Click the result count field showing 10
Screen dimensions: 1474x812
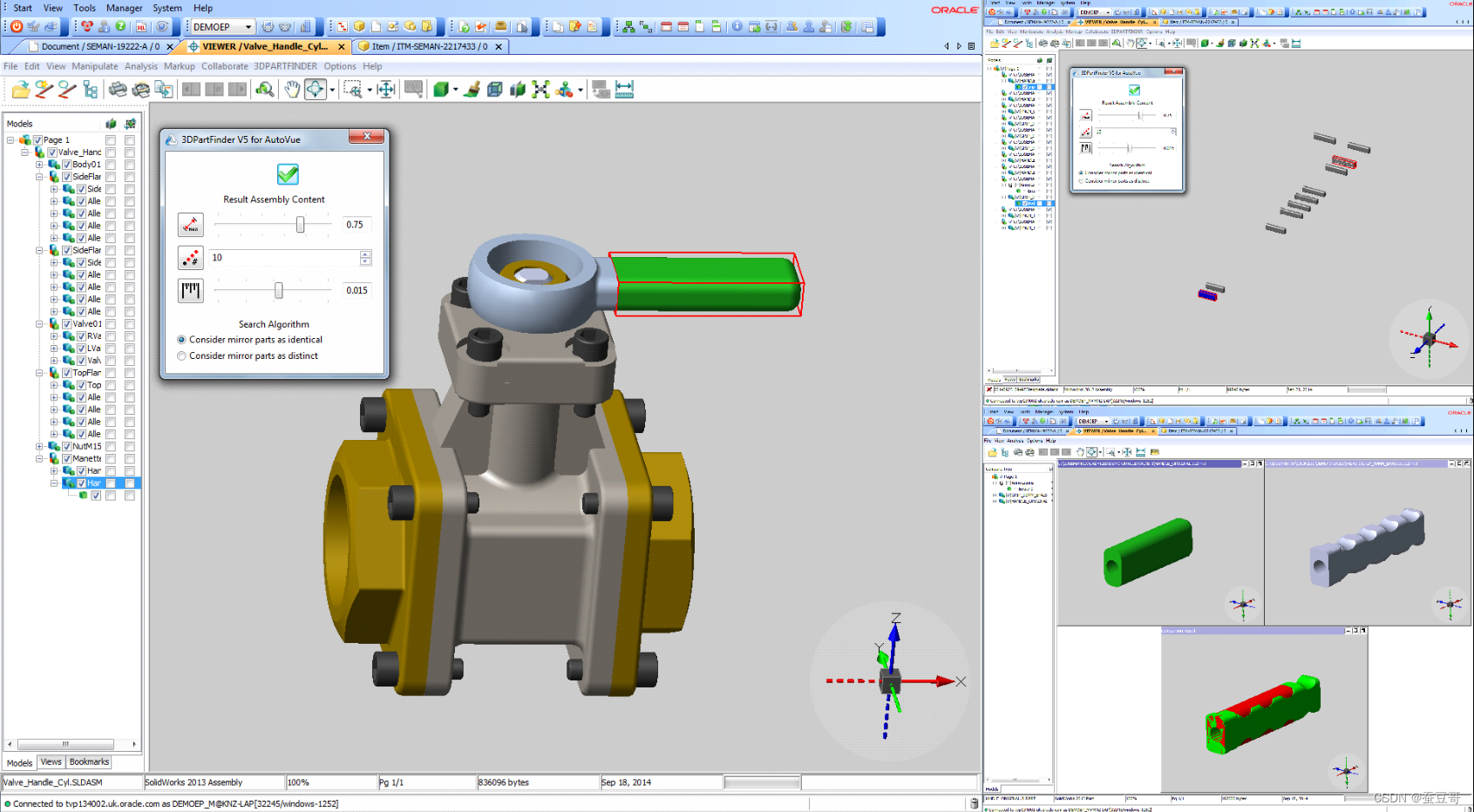pos(283,258)
